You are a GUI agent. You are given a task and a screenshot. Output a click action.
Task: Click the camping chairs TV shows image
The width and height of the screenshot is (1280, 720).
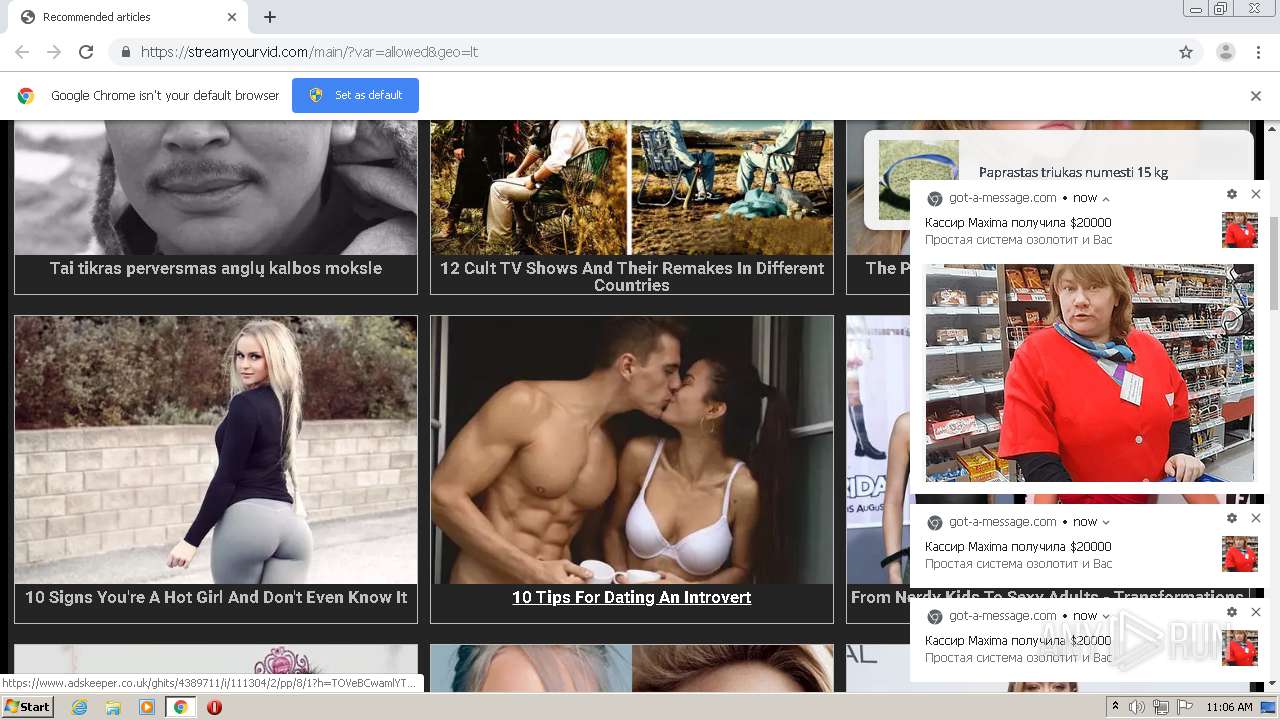632,187
